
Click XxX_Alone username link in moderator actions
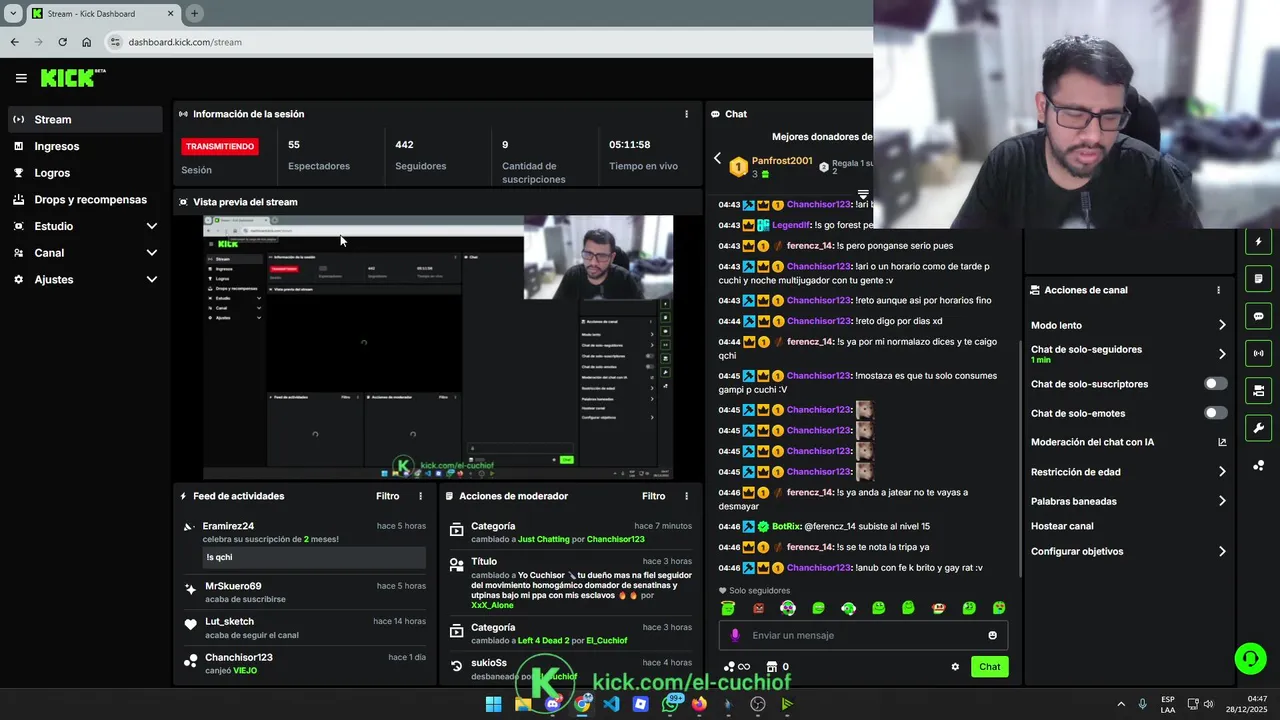(x=492, y=605)
